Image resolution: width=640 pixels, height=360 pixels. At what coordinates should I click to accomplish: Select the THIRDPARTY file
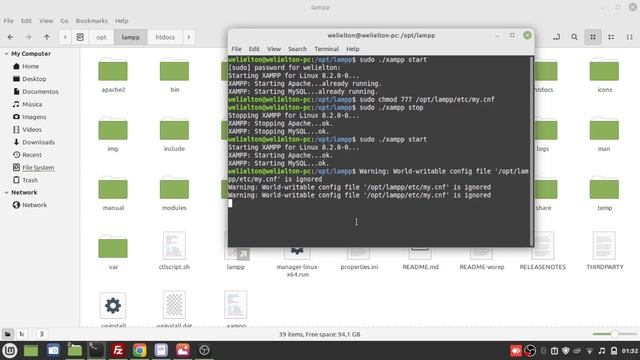604,251
